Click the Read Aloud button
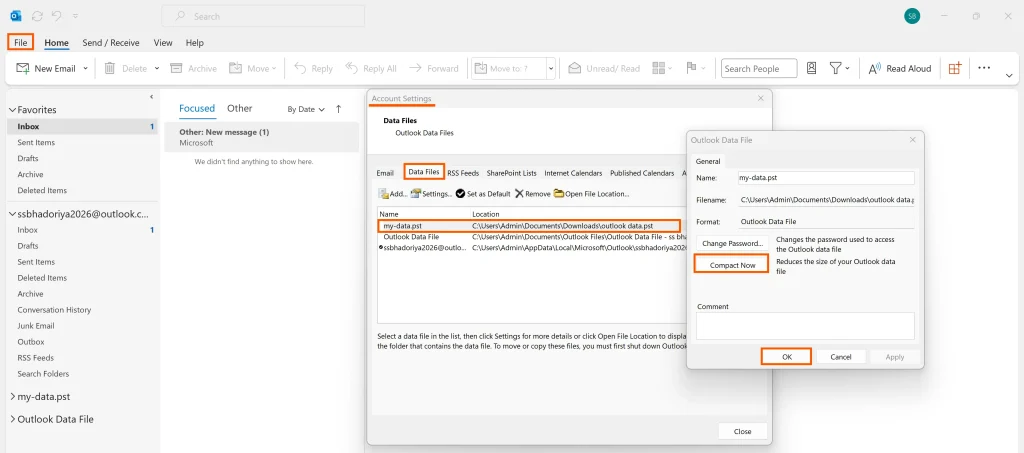Viewport: 1024px width, 453px height. (x=899, y=69)
